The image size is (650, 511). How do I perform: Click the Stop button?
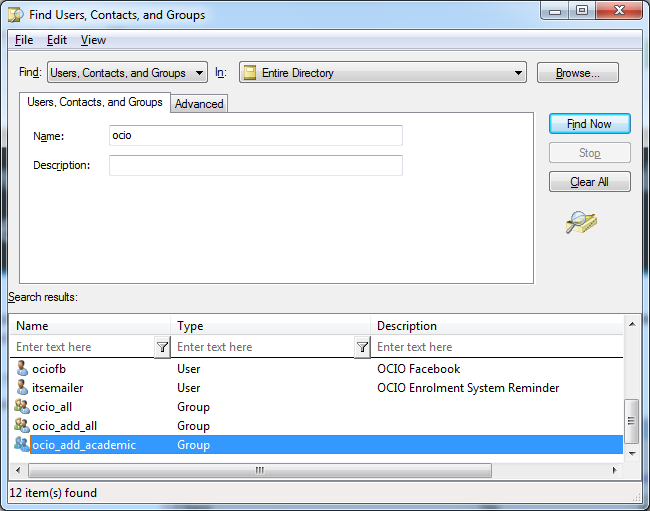tap(589, 153)
